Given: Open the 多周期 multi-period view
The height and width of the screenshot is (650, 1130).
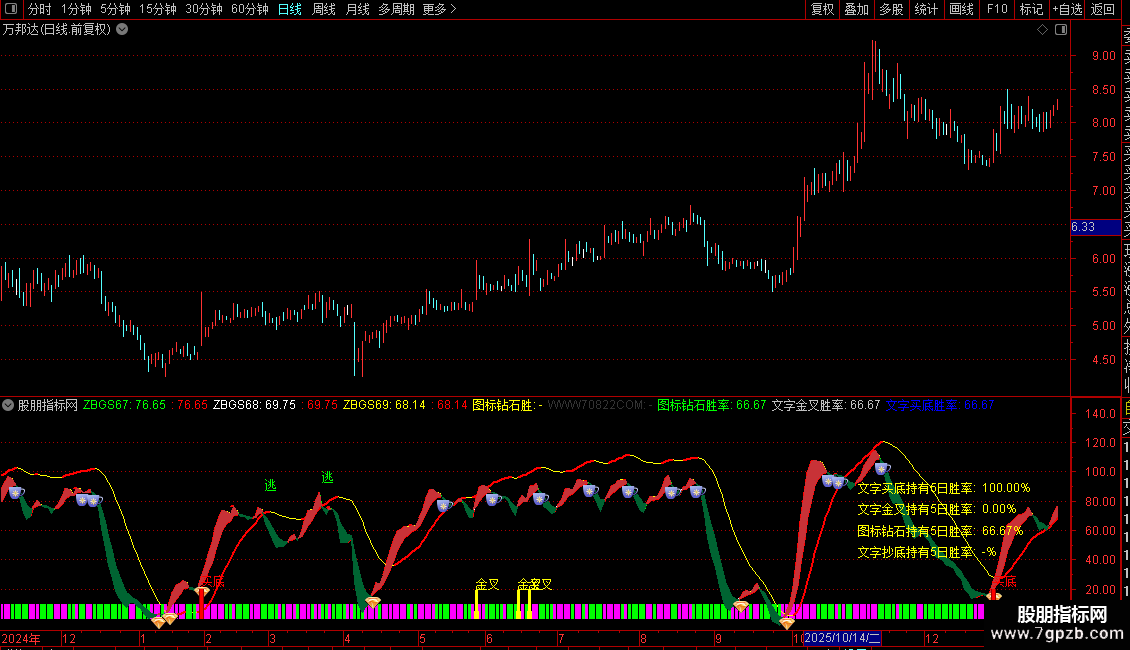Looking at the screenshot, I should coord(396,9).
